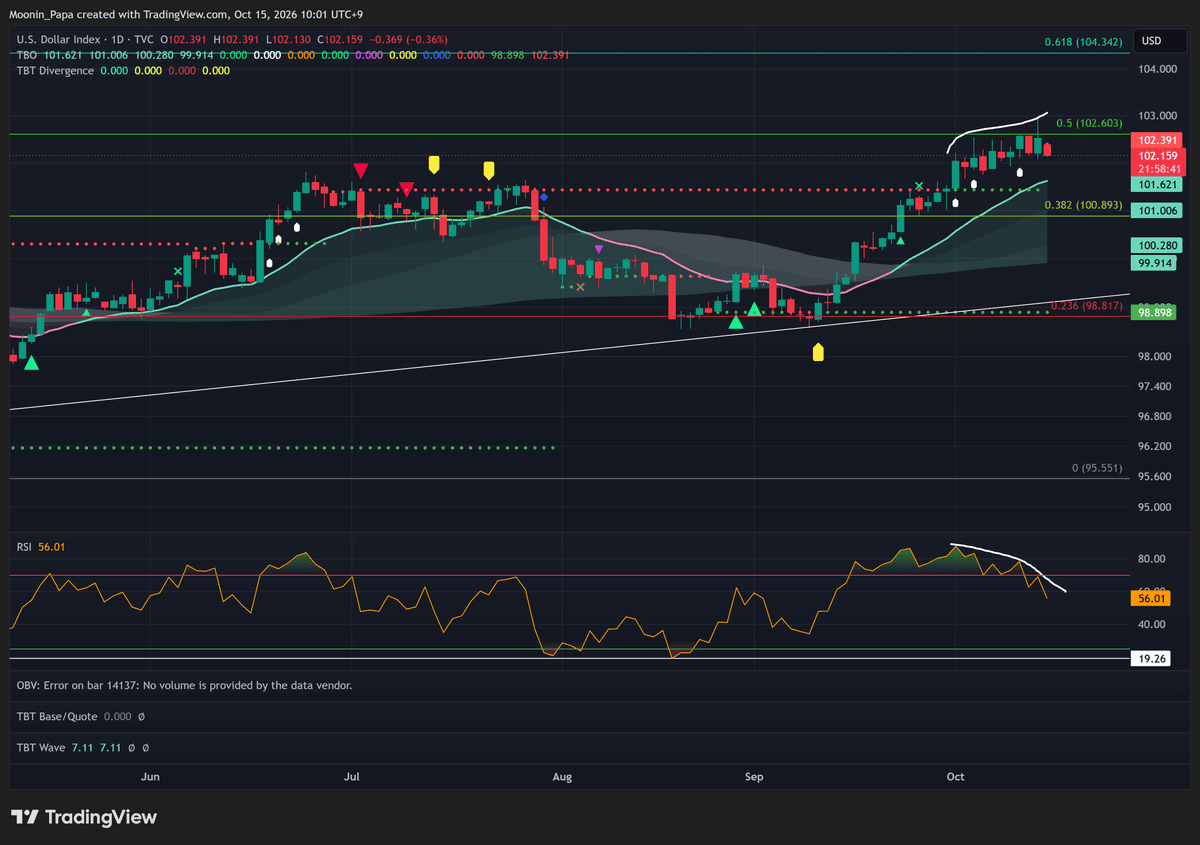Click the large green up-triangle under the first candles

(x=31, y=364)
